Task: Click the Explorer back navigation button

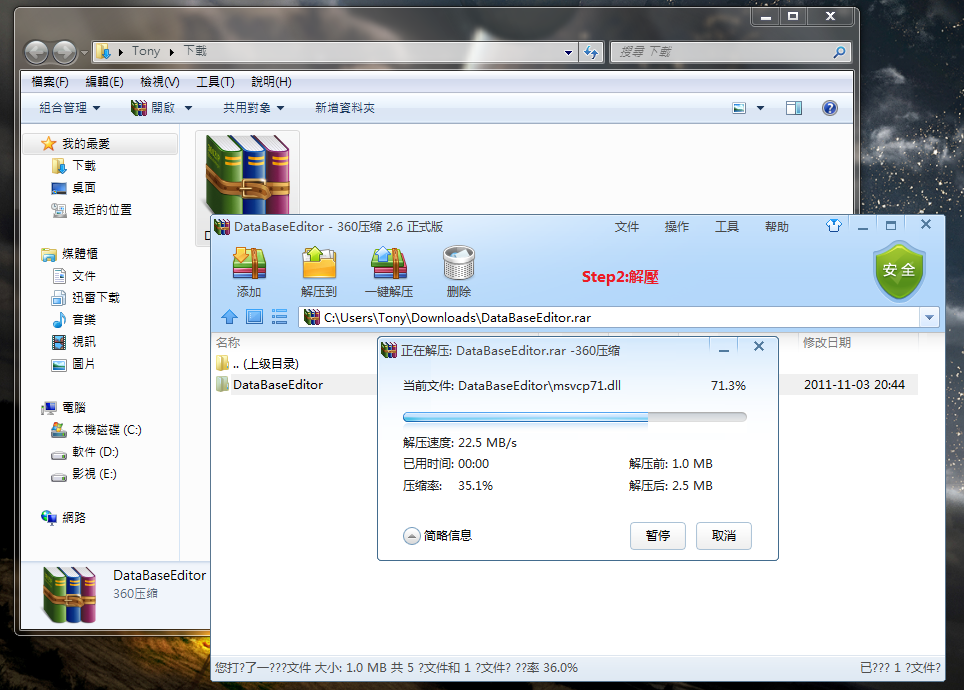Action: click(x=37, y=52)
